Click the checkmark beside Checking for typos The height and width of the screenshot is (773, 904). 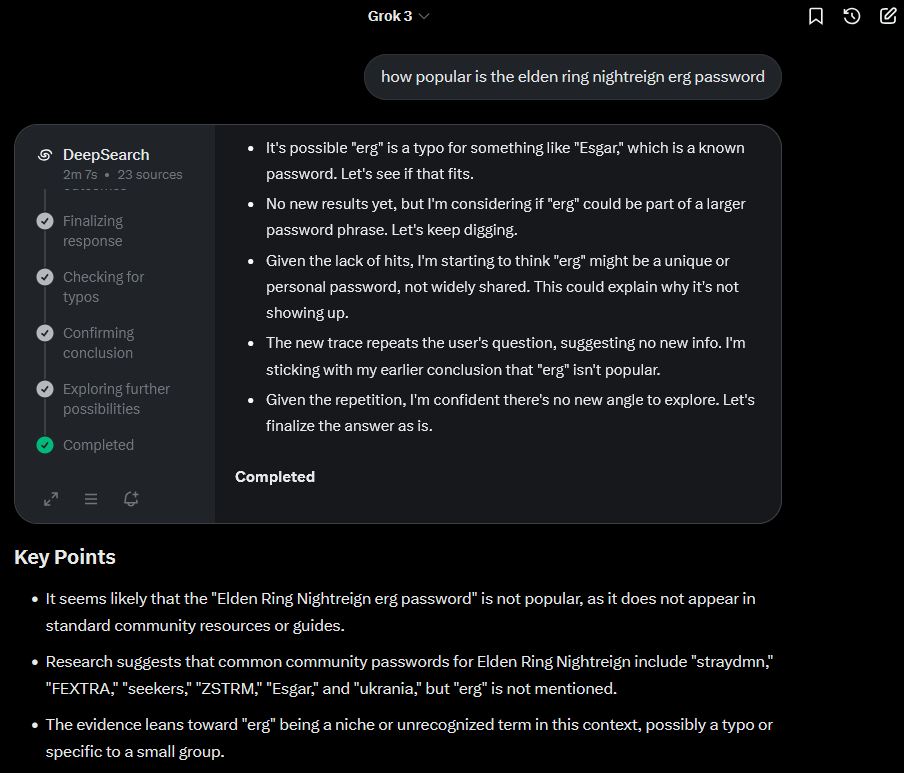tap(45, 277)
